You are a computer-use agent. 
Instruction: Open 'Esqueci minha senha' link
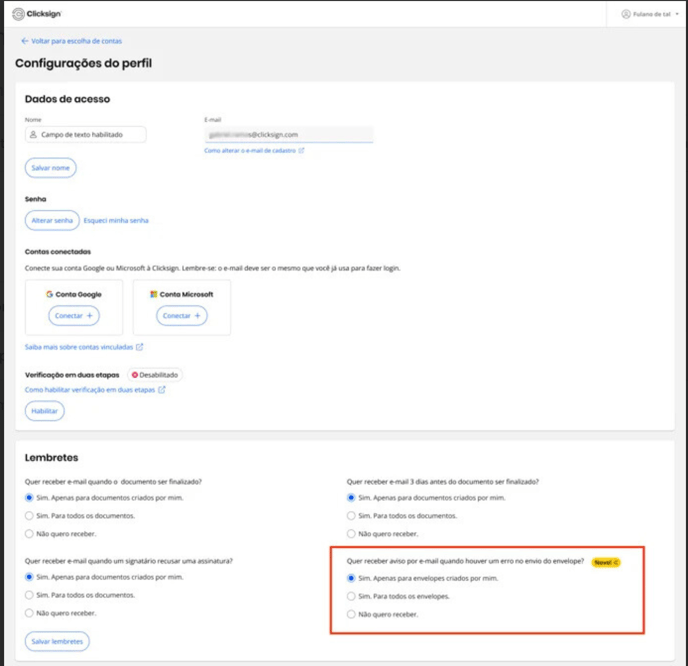[116, 220]
